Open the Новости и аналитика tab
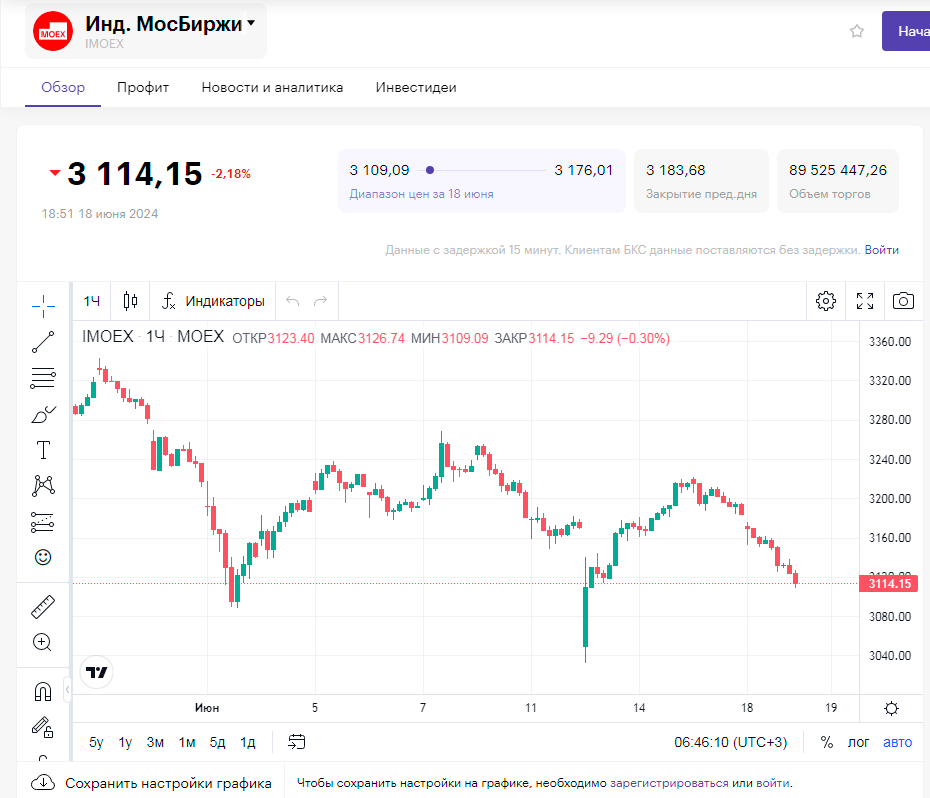The width and height of the screenshot is (930, 798). (x=272, y=87)
